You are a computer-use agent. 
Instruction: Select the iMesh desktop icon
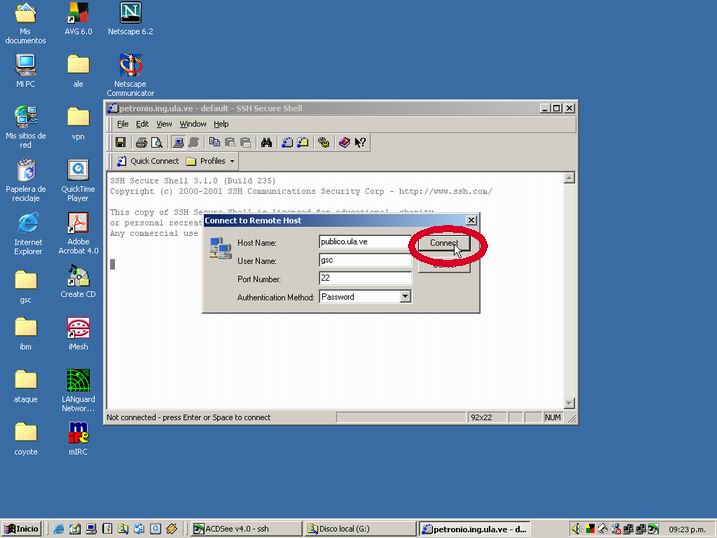[78, 334]
